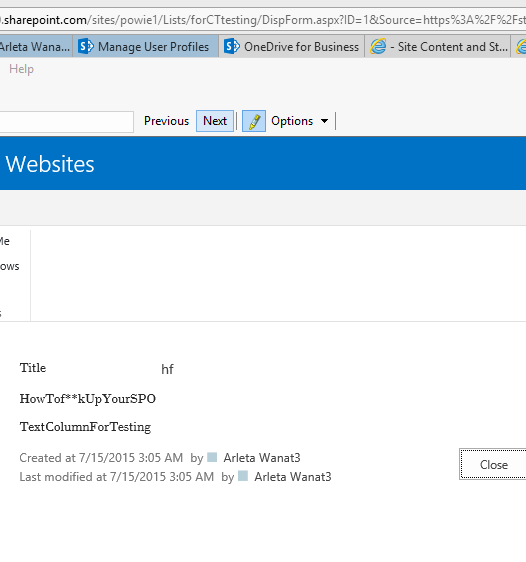Click the Previous button in find bar
Image resolution: width=526 pixels, height=562 pixels.
166,121
